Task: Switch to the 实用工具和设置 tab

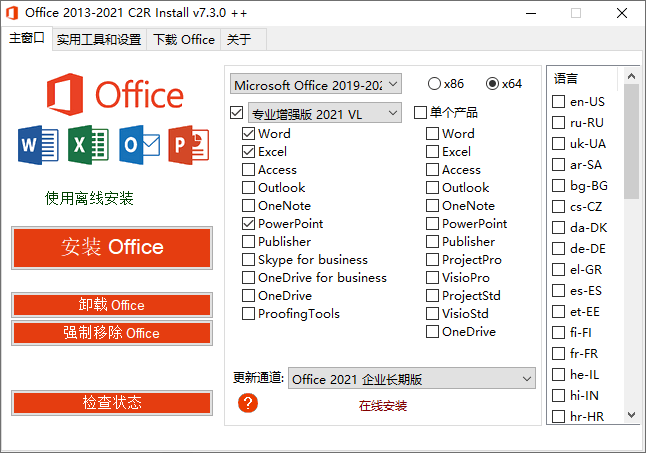Action: tap(99, 40)
